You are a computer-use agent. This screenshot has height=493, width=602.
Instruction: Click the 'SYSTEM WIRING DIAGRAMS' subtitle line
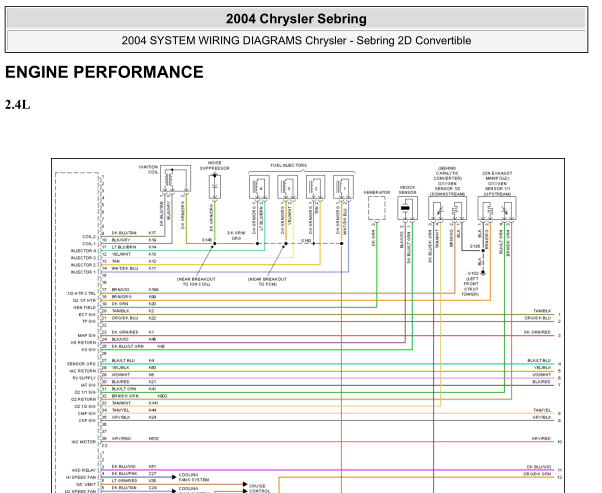[296, 40]
